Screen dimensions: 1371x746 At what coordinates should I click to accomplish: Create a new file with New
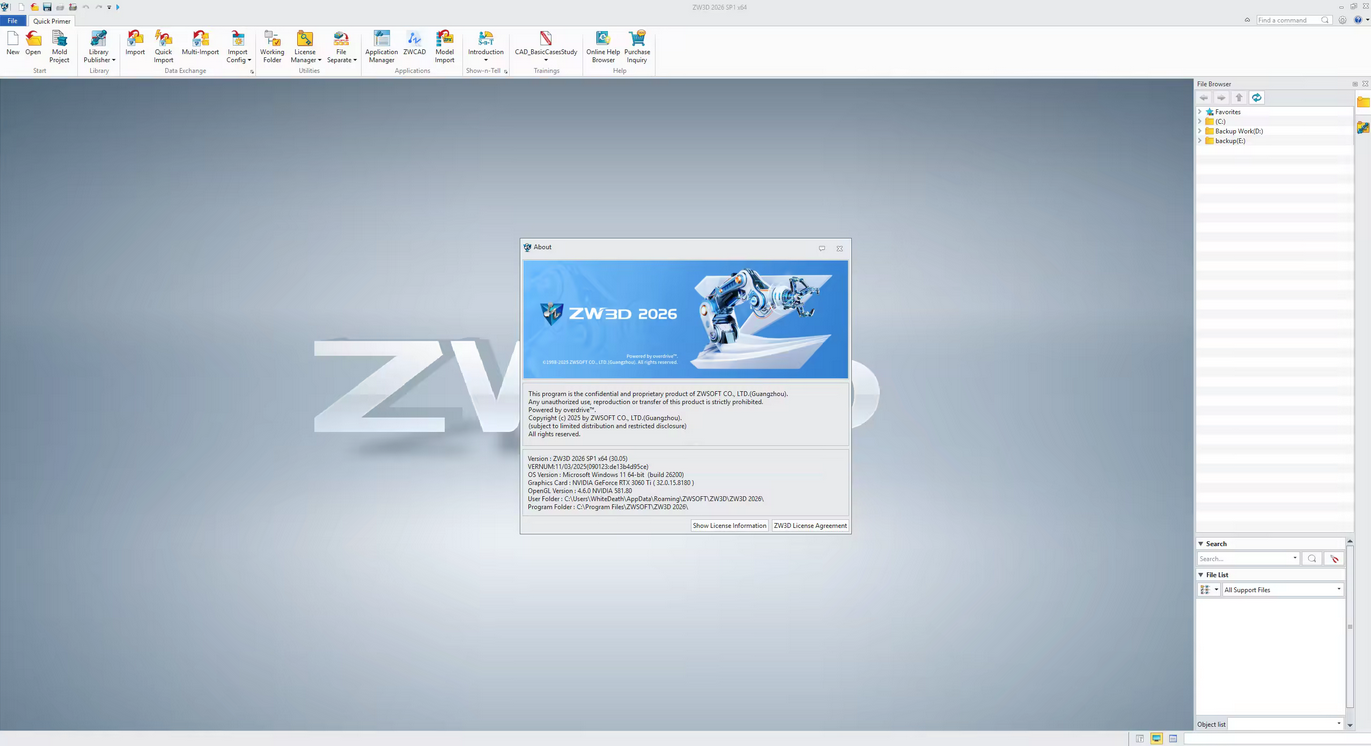(12, 45)
